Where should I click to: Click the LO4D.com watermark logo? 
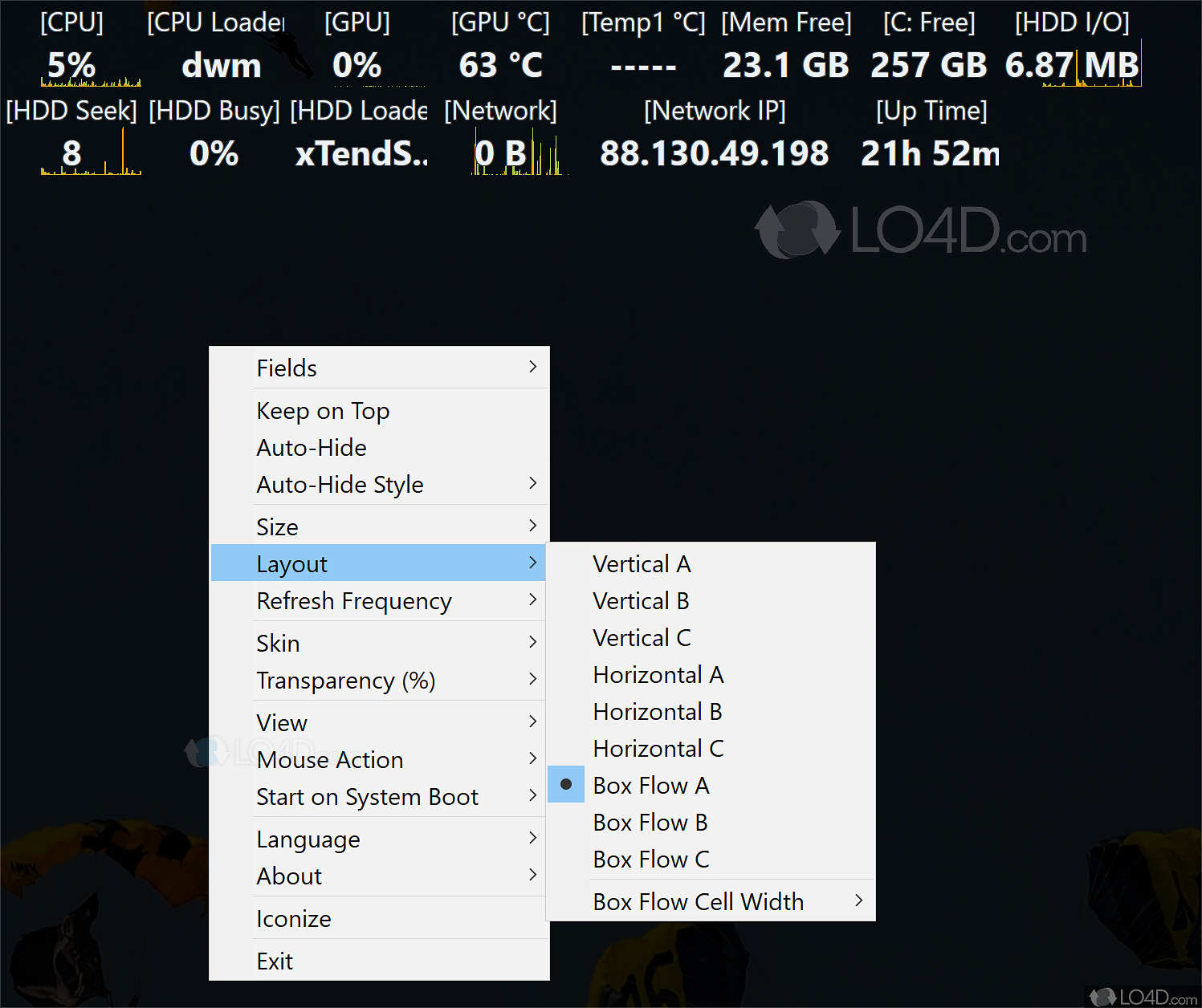pyautogui.click(x=919, y=233)
